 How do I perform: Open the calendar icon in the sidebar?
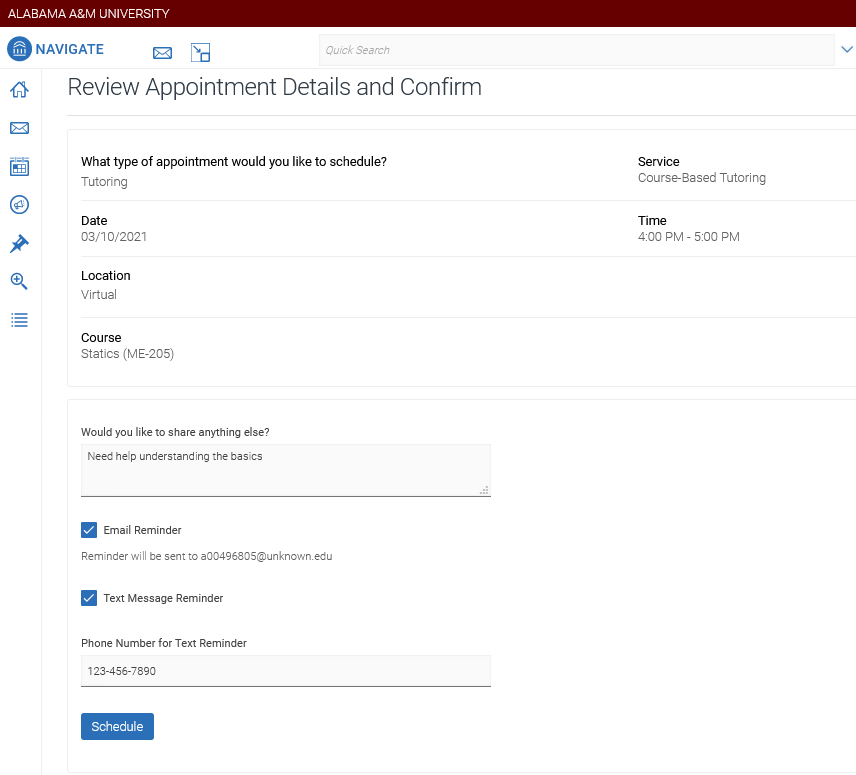(x=19, y=167)
